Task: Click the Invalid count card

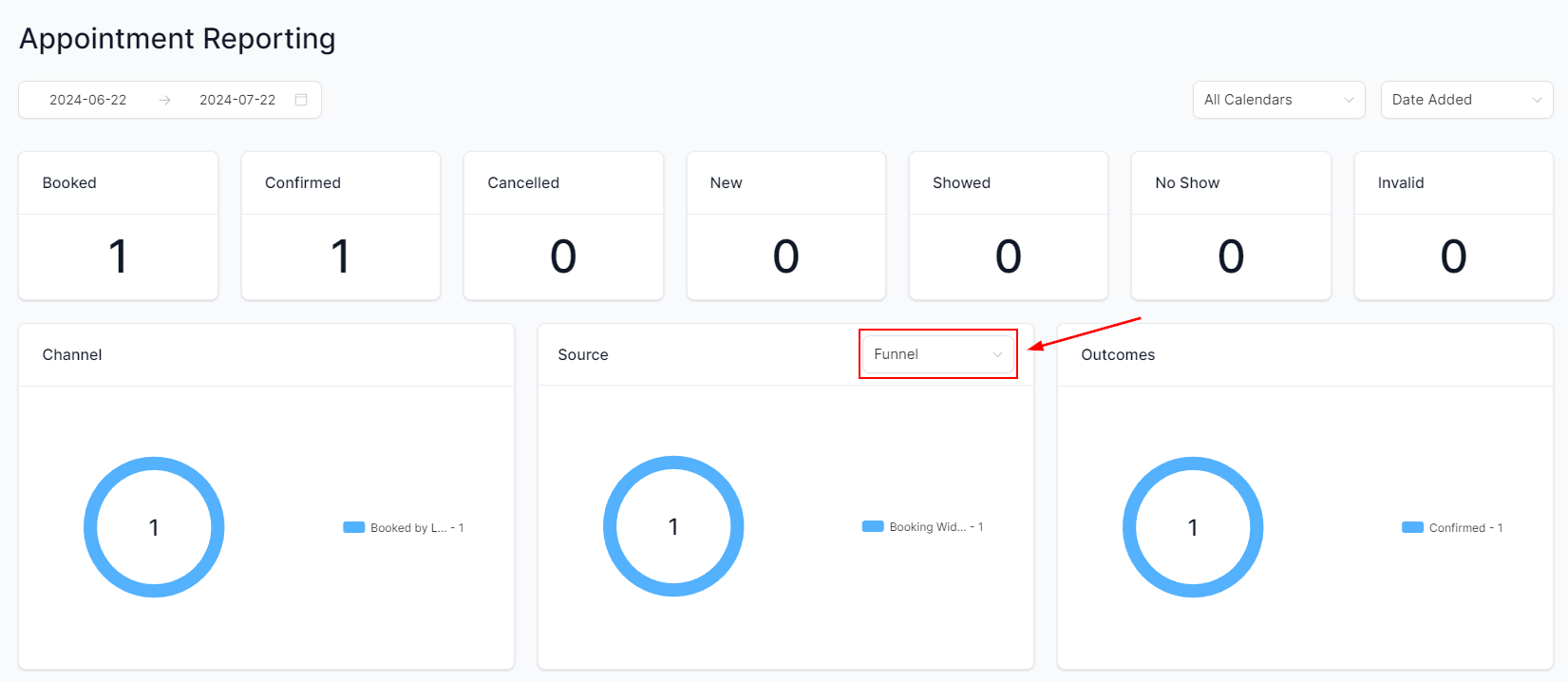Action: pos(1453,226)
